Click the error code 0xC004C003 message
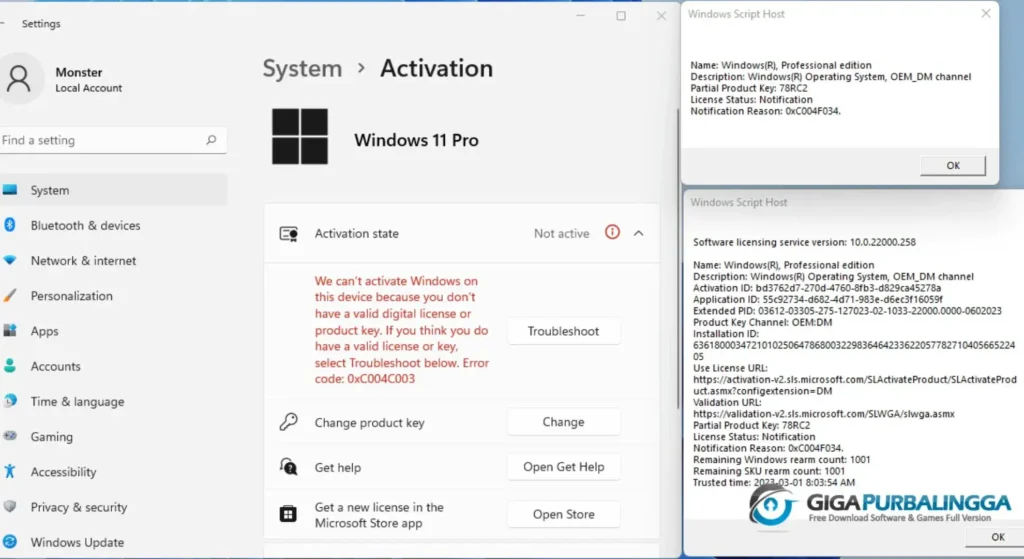 point(402,330)
